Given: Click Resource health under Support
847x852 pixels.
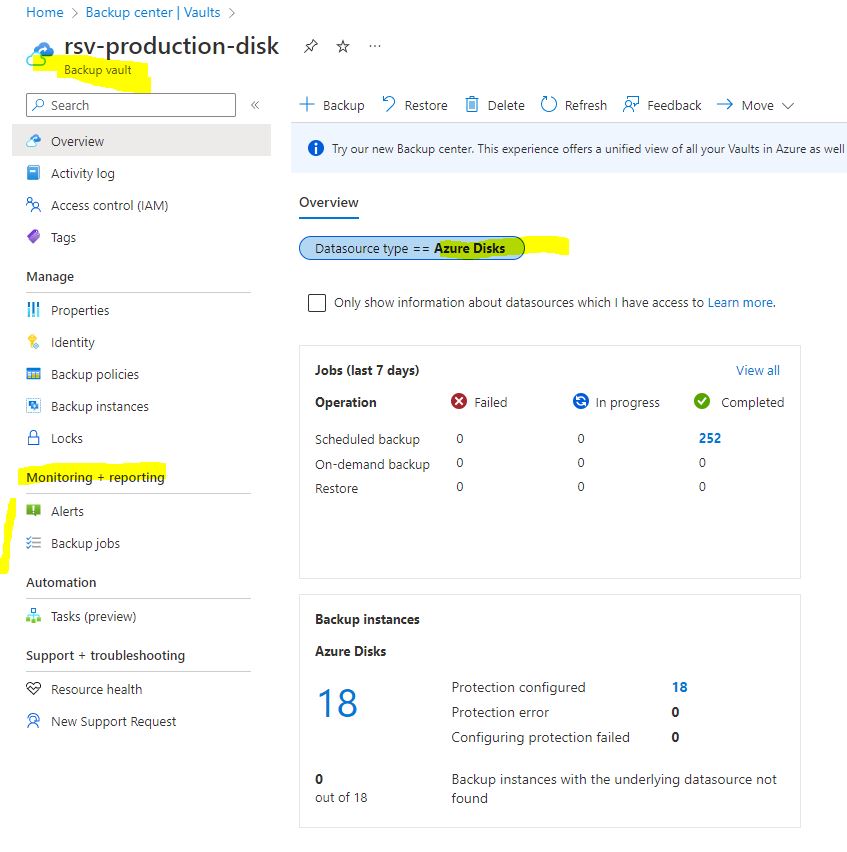Looking at the screenshot, I should pos(96,689).
